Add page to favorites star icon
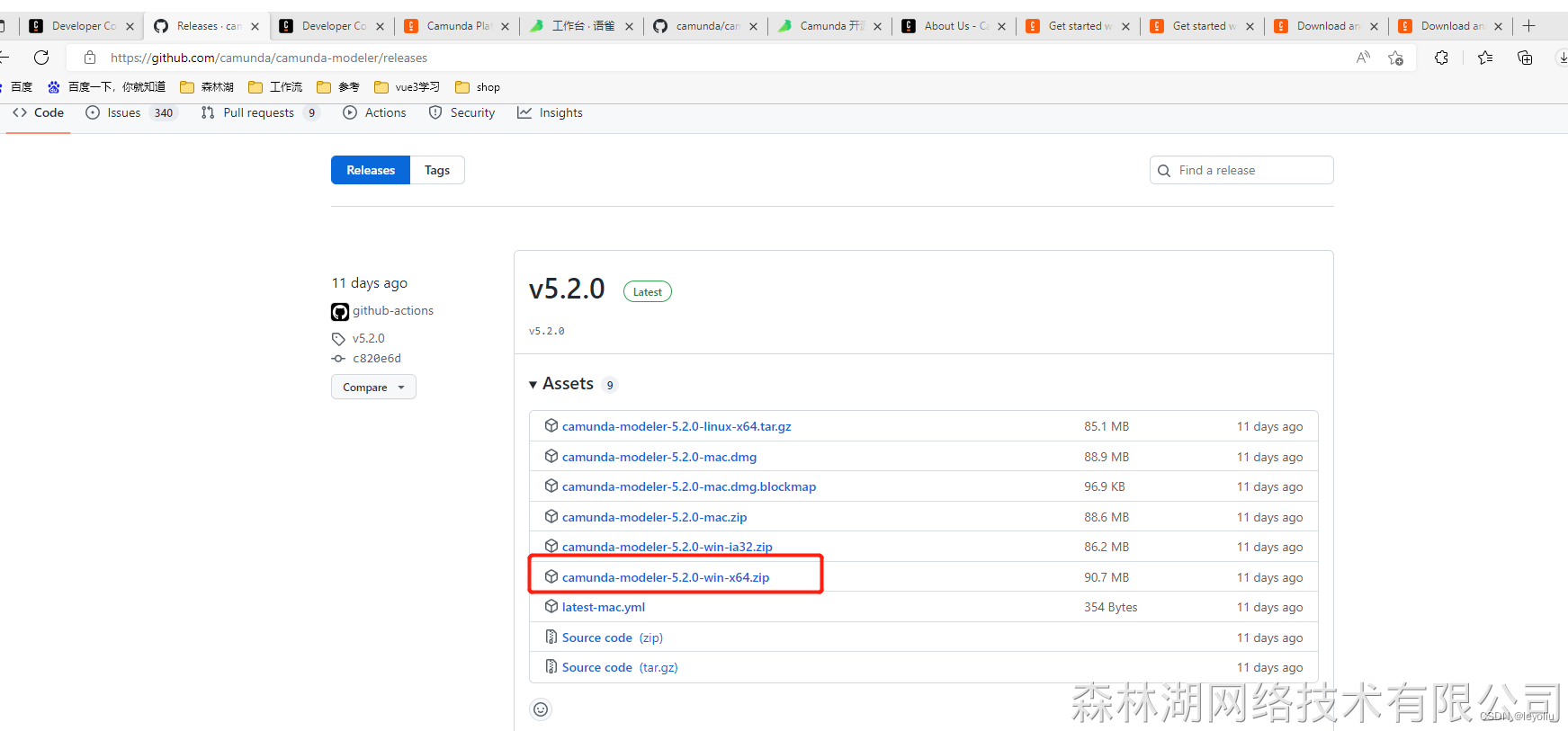 pos(1396,58)
